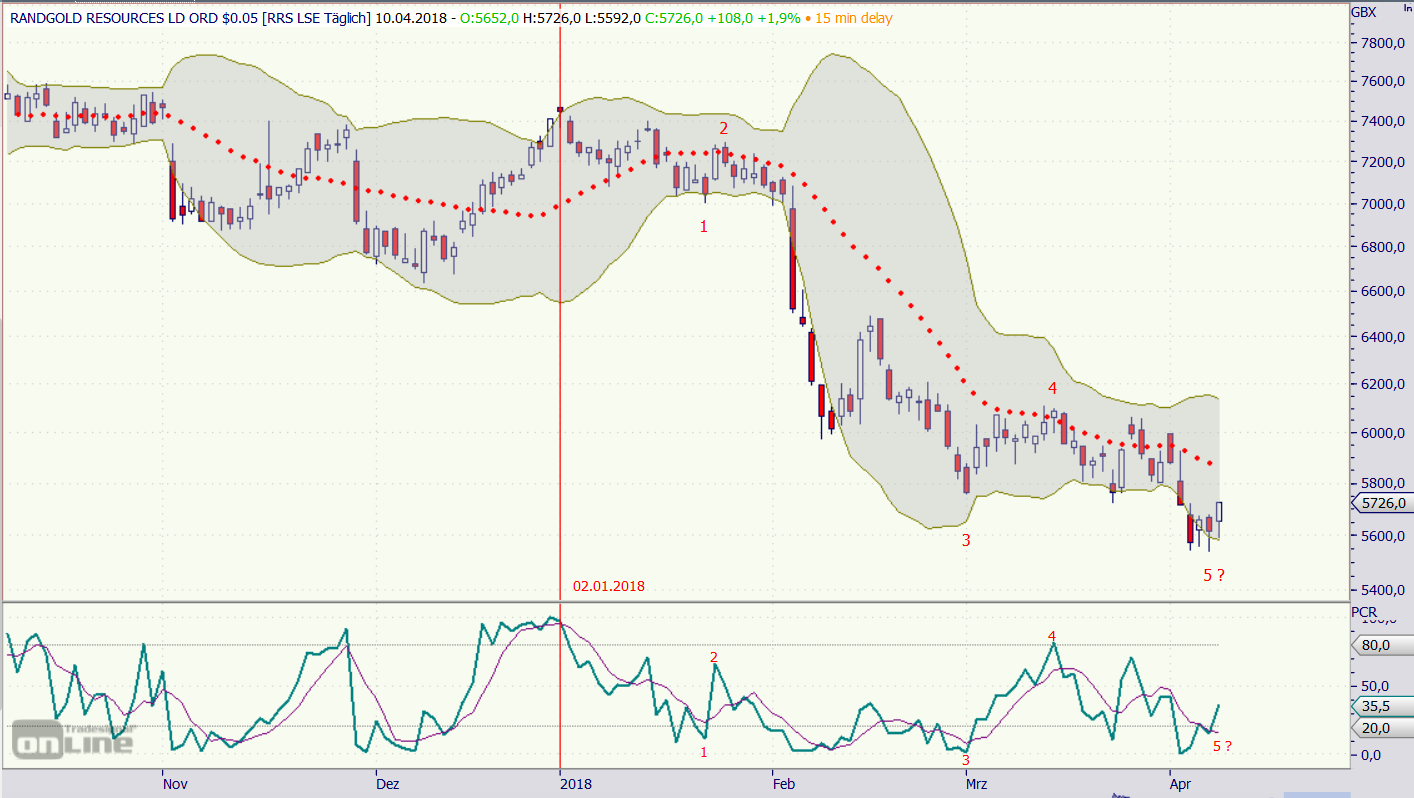Select the date 10.04.2018 in the header

click(x=410, y=18)
